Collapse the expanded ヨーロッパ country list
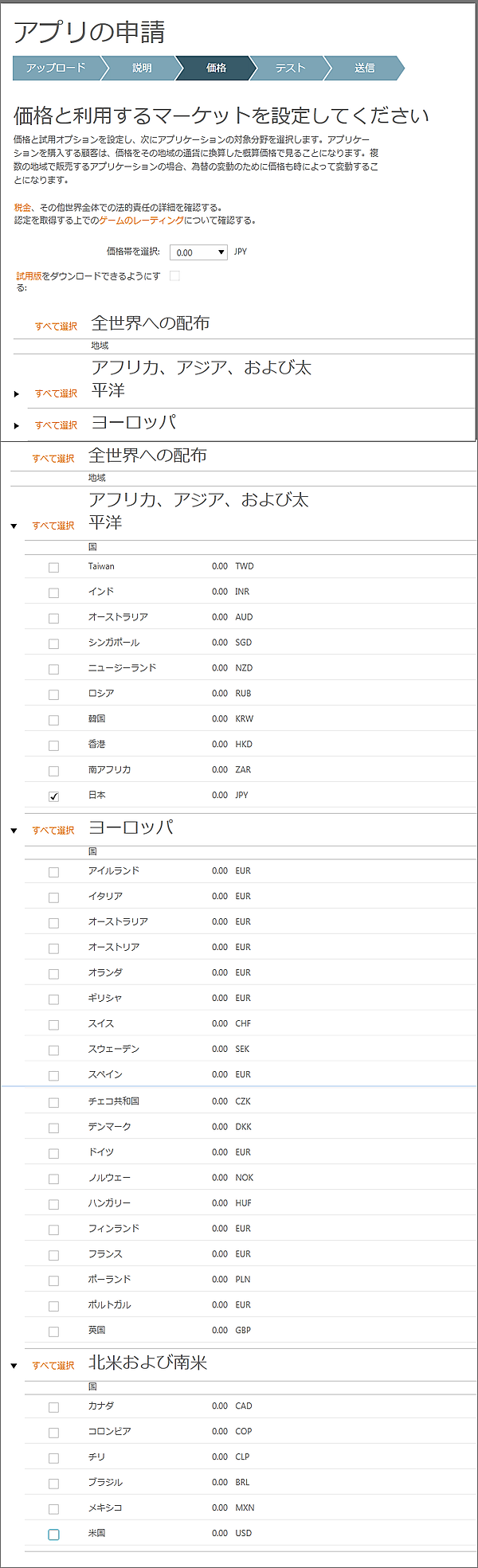 click(x=14, y=831)
